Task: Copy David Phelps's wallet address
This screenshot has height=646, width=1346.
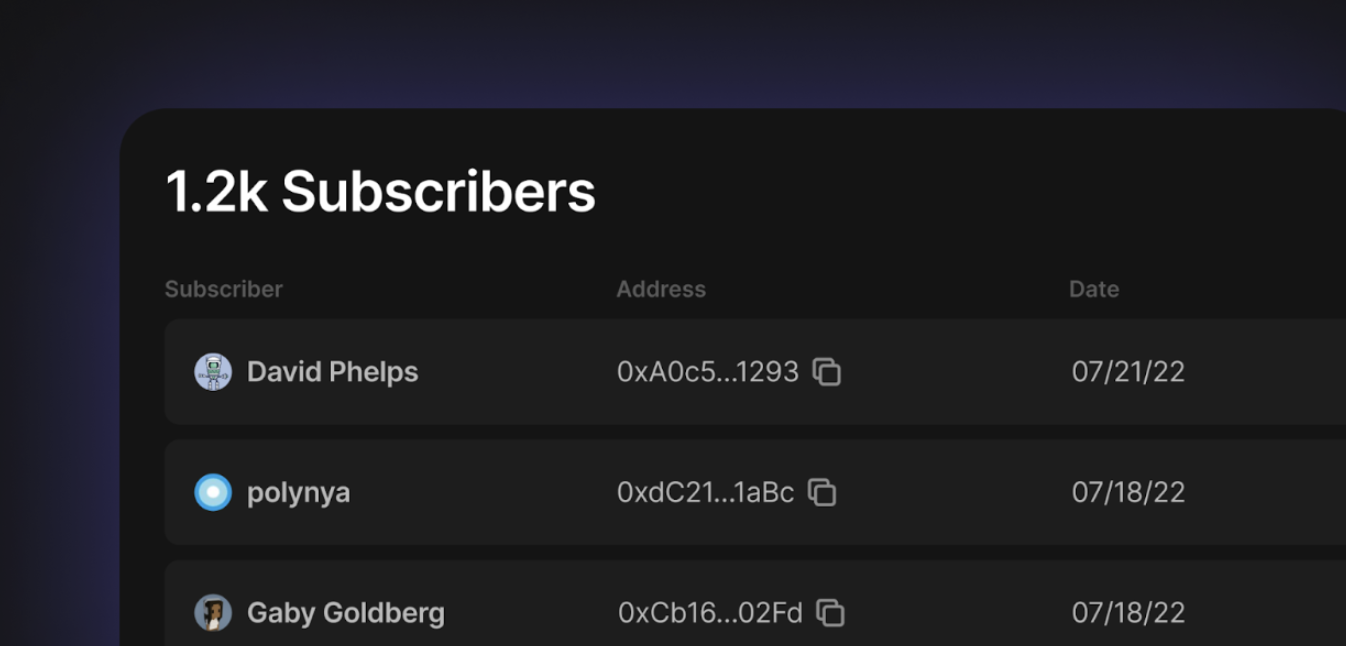Action: coord(827,372)
